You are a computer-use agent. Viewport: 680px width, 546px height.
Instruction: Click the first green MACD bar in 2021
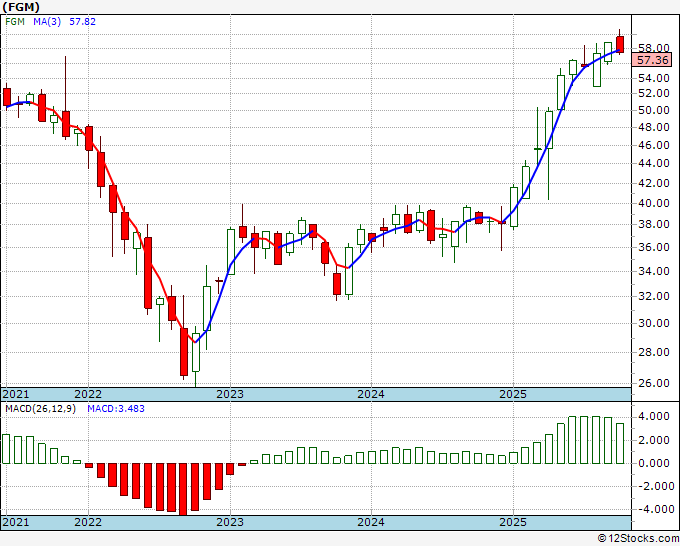point(7,449)
